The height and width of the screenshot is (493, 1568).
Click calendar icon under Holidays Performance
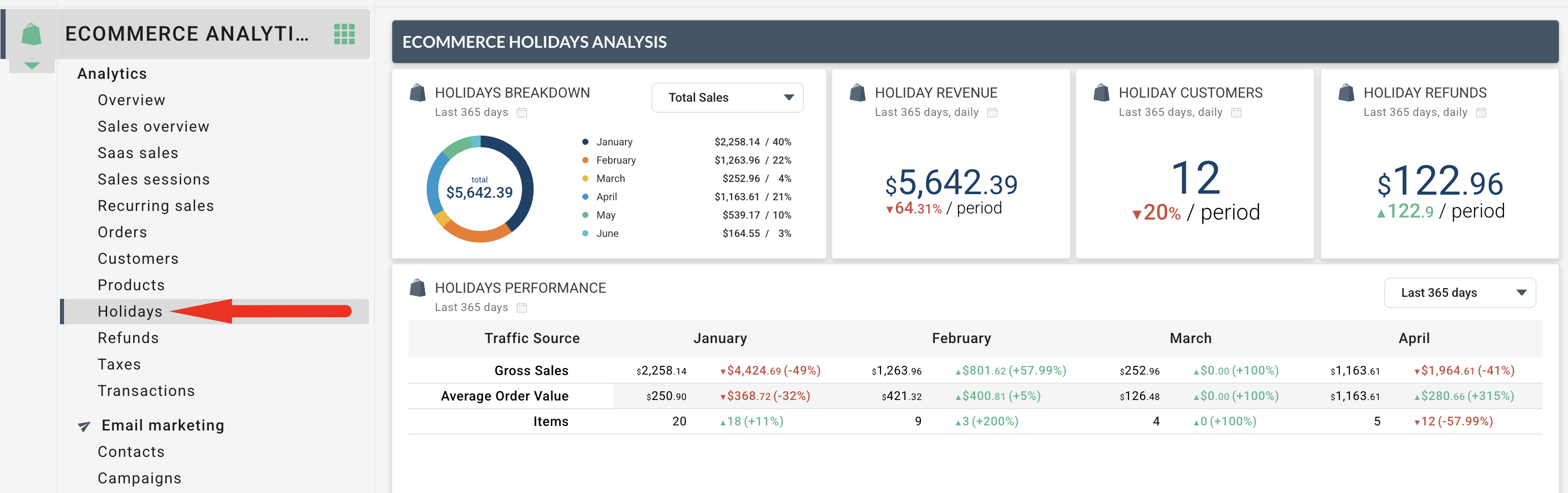(522, 308)
